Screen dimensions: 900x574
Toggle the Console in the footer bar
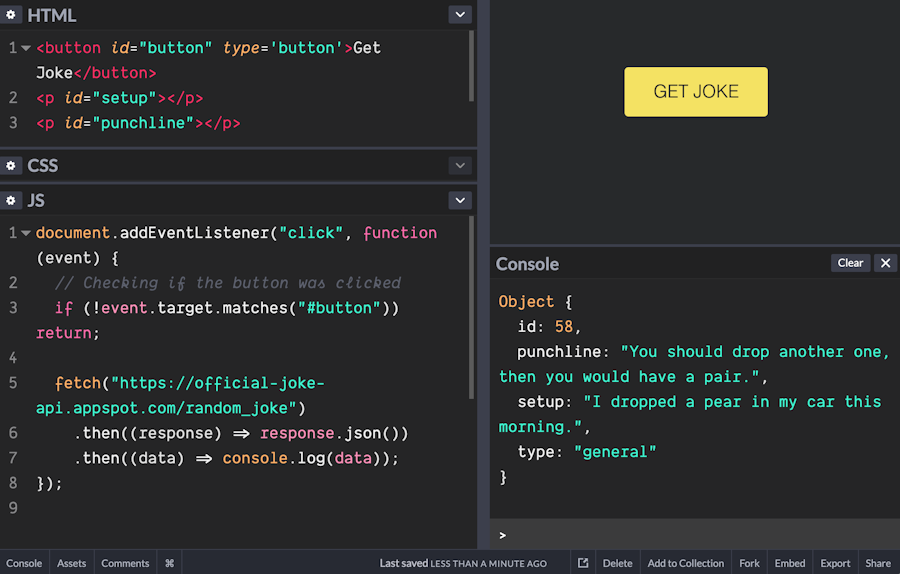coord(24,563)
